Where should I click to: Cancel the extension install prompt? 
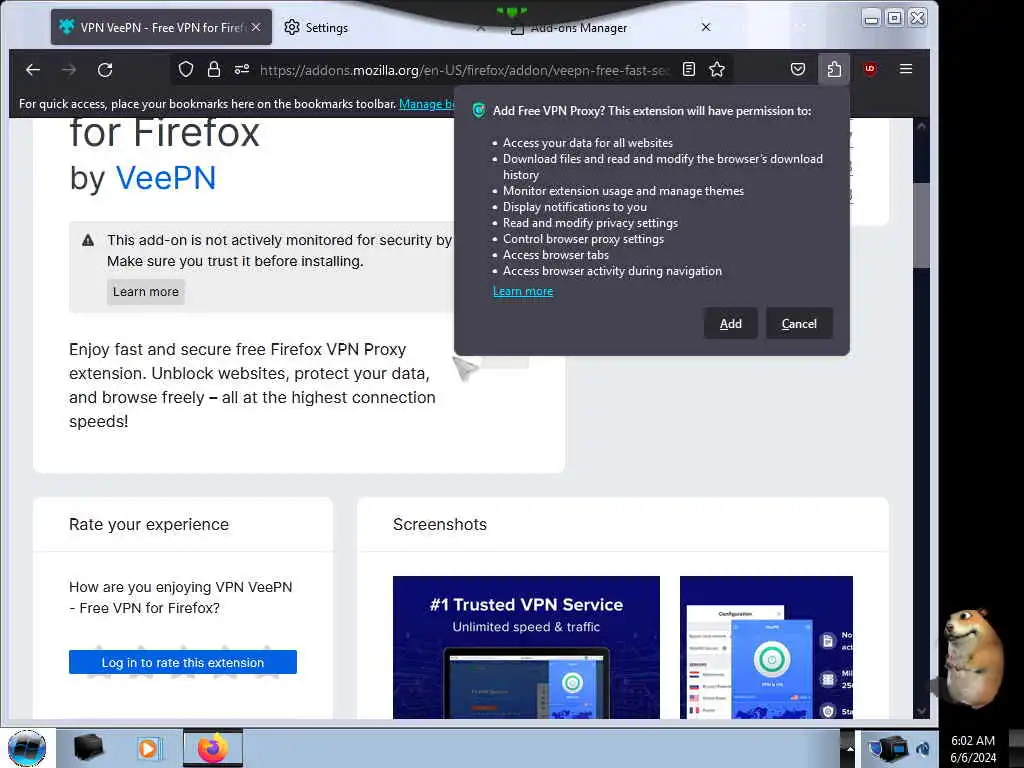(x=799, y=323)
